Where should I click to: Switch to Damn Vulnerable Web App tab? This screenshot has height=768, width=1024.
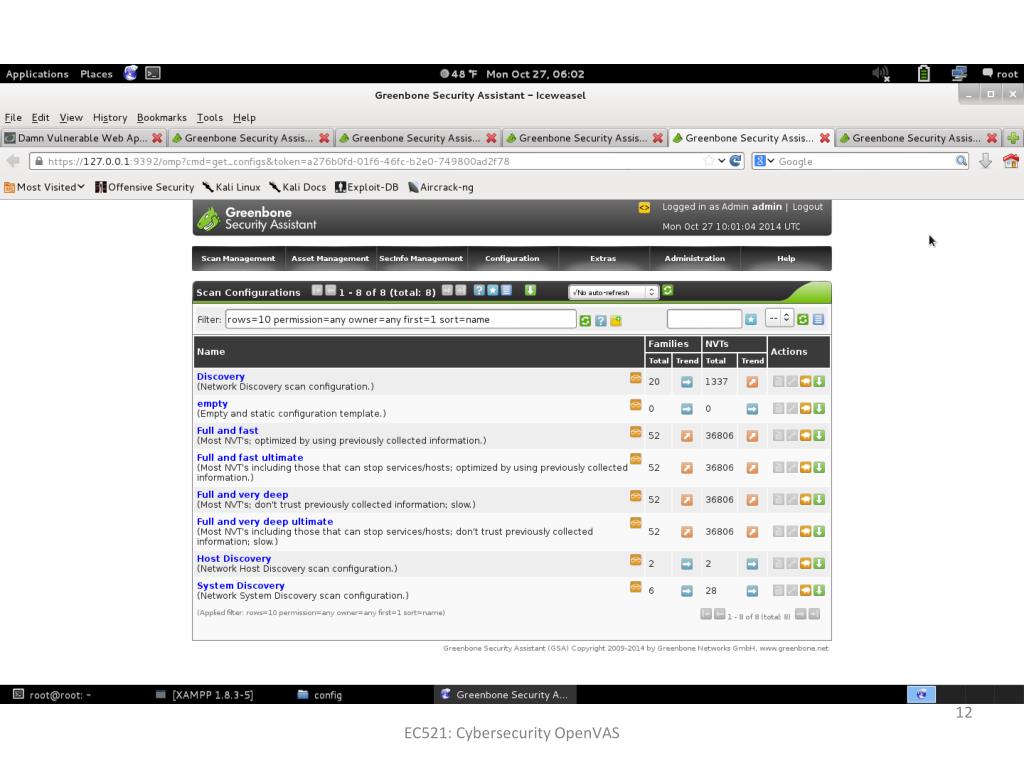(x=83, y=138)
